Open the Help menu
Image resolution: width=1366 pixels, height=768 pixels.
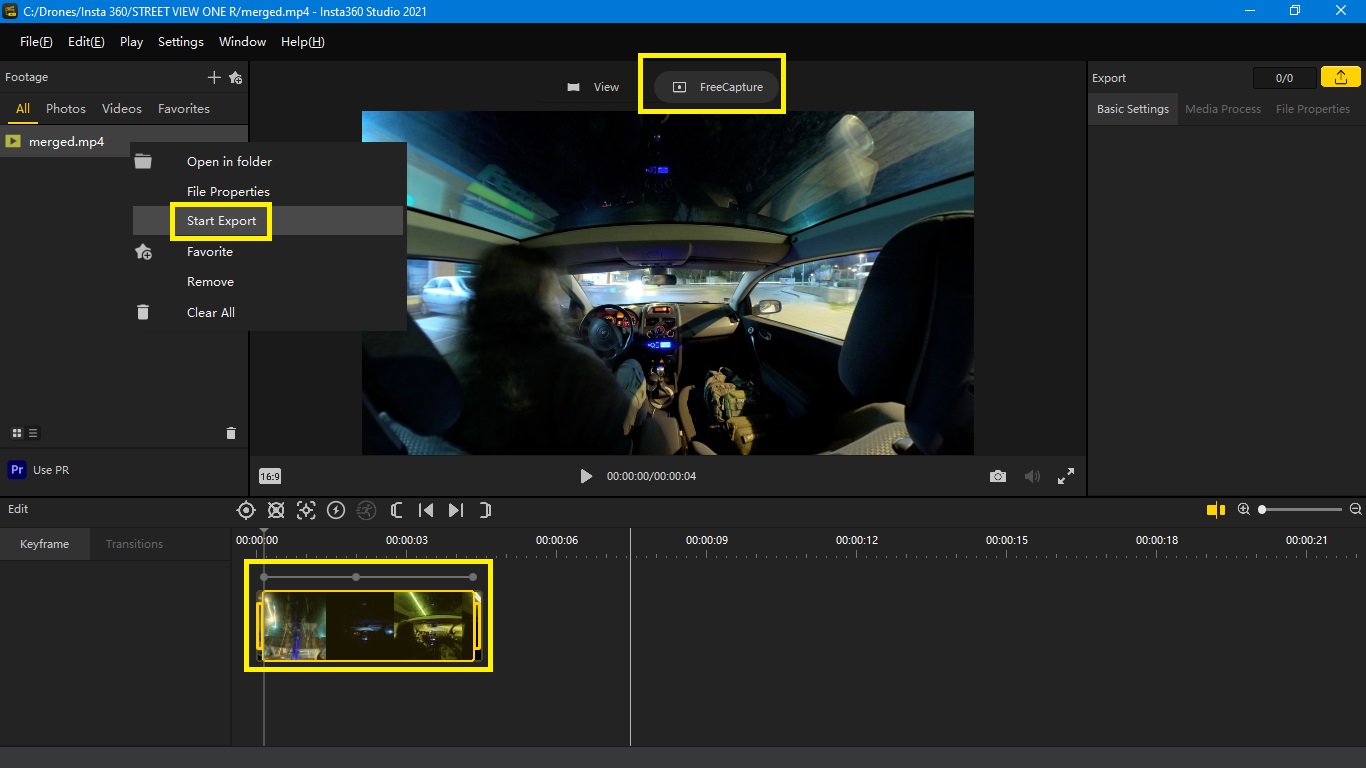pos(303,42)
